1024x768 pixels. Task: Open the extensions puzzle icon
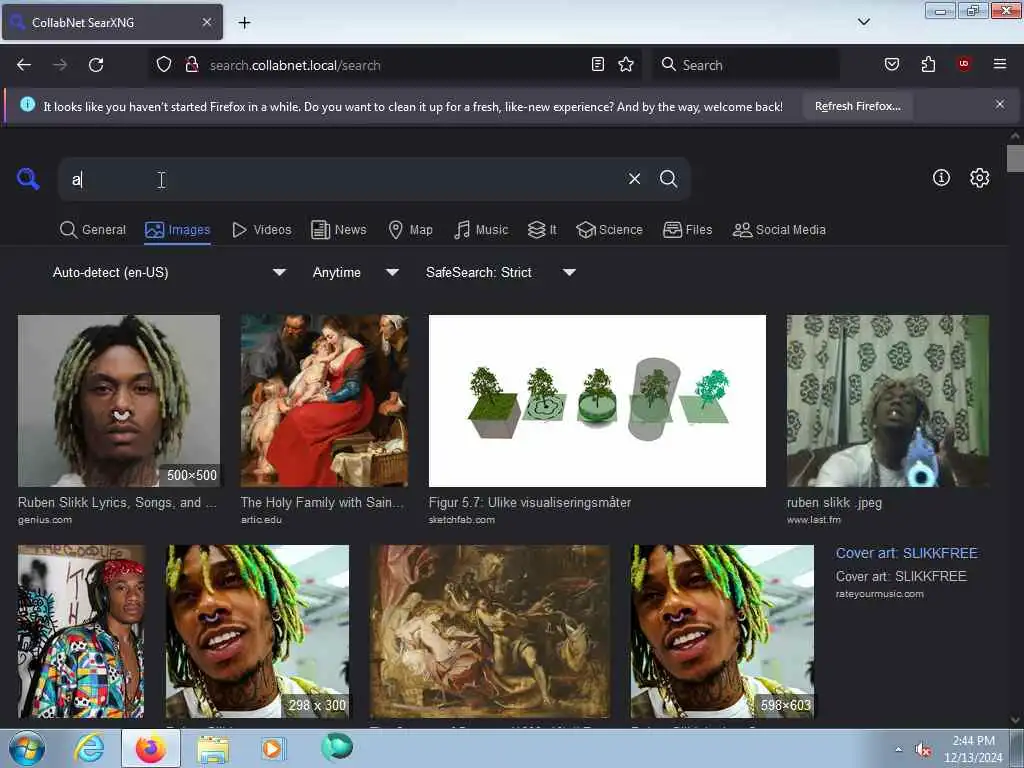point(928,64)
